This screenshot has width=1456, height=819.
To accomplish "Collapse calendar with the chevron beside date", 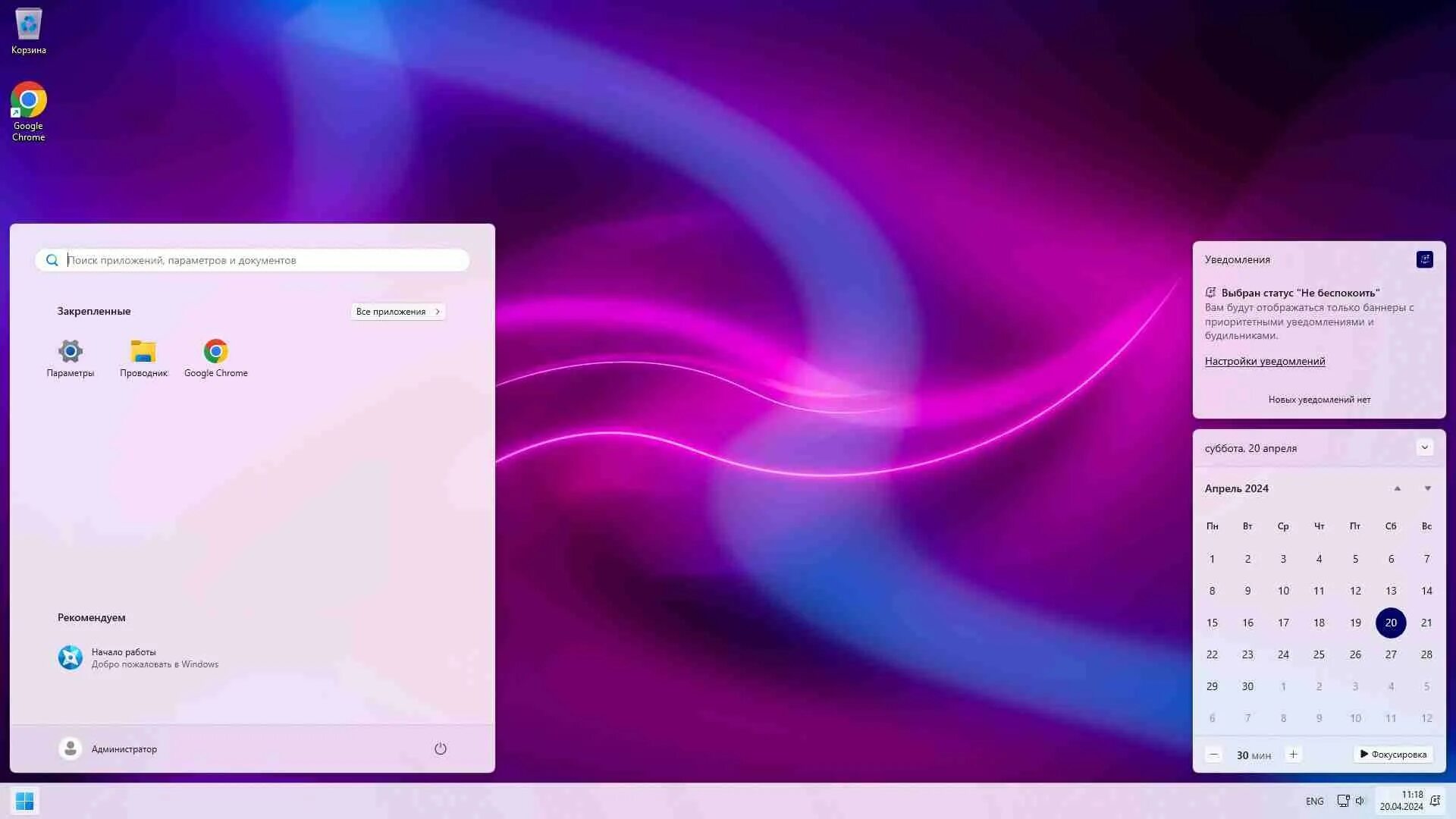I will (x=1424, y=447).
